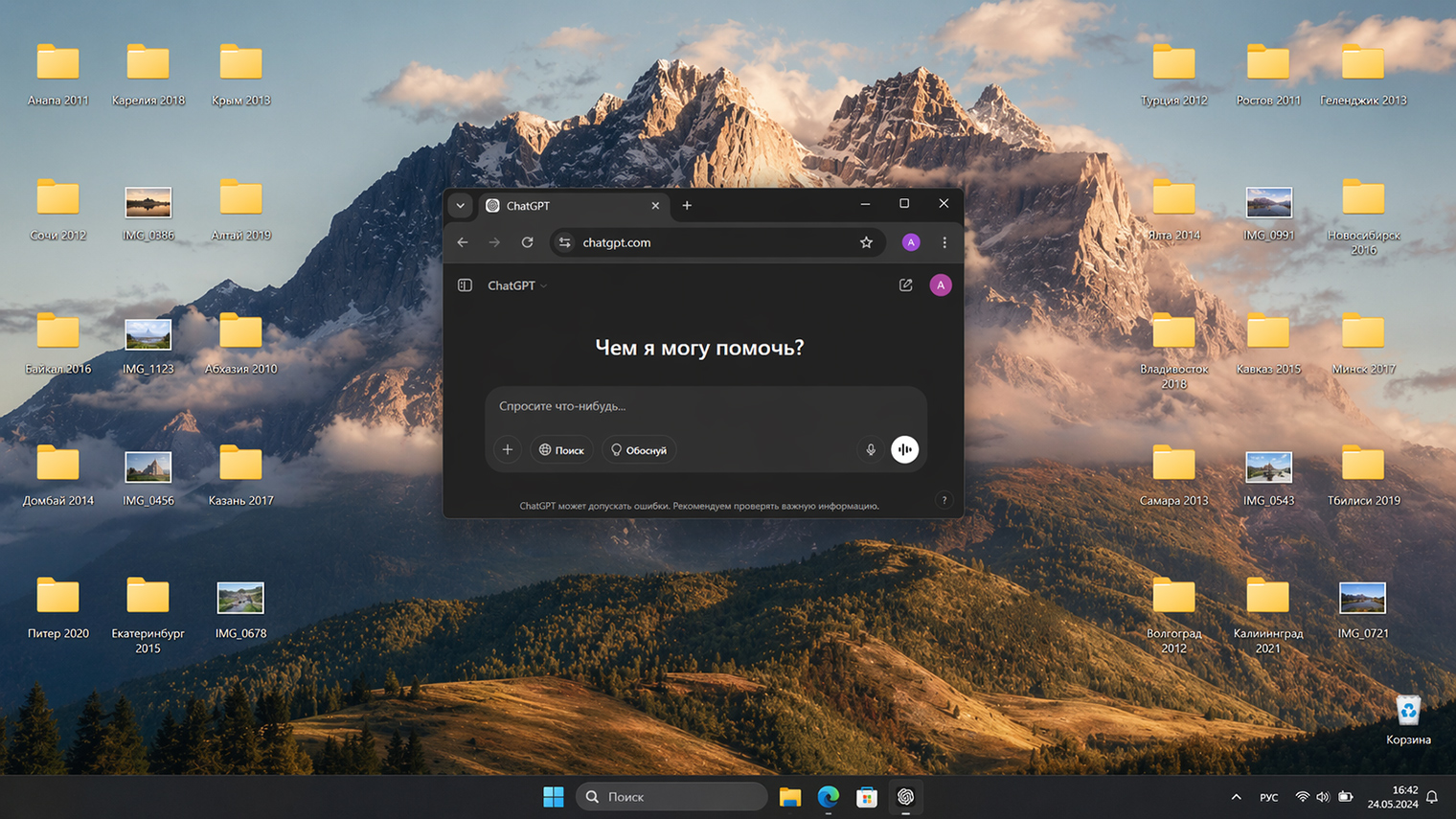Viewport: 1456px width, 819px height.
Task: Click the plus icon to attach files
Action: pyautogui.click(x=507, y=449)
